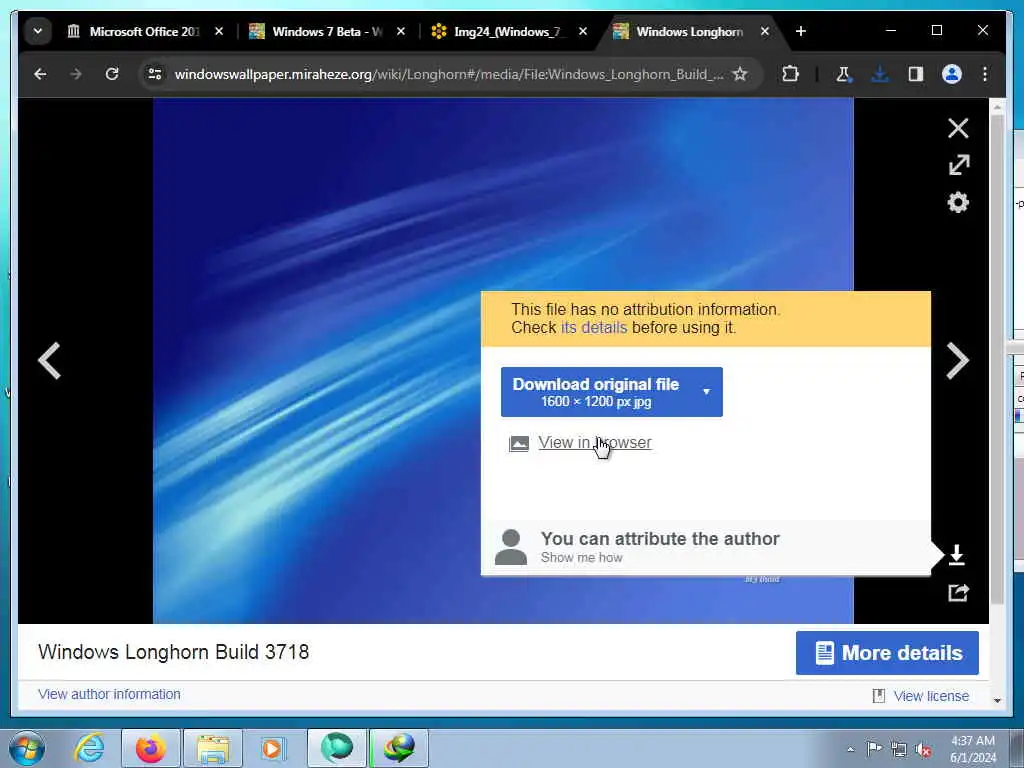Open Windows Explorer folder on taskbar
Viewport: 1024px width, 768px height.
pos(213,748)
